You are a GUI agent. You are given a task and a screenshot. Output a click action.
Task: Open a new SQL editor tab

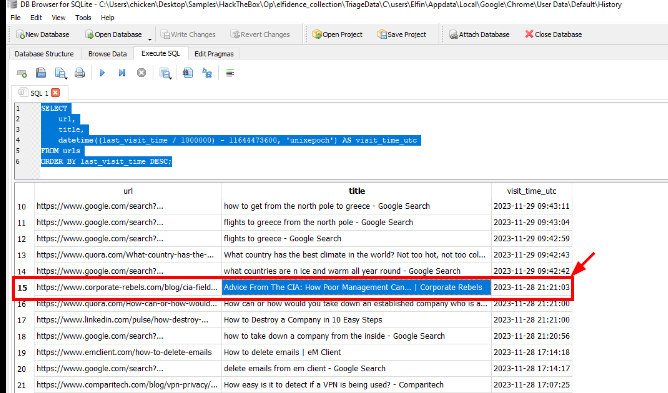click(x=22, y=73)
